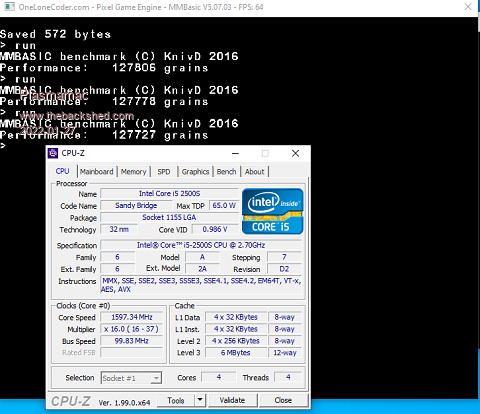Viewport: 480px width, 414px height.
Task: Expand the Tools dropdown arrow
Action: coord(200,400)
